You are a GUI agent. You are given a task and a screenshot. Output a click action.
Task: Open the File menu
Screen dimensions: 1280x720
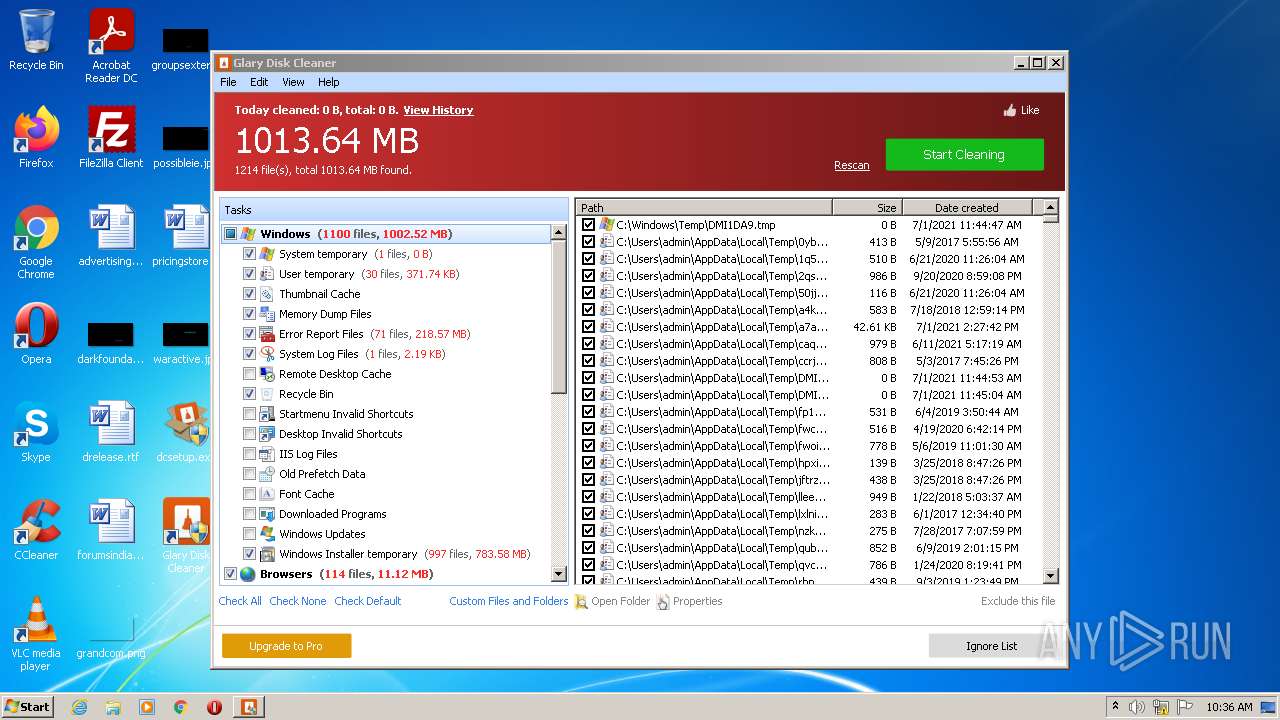(x=228, y=82)
